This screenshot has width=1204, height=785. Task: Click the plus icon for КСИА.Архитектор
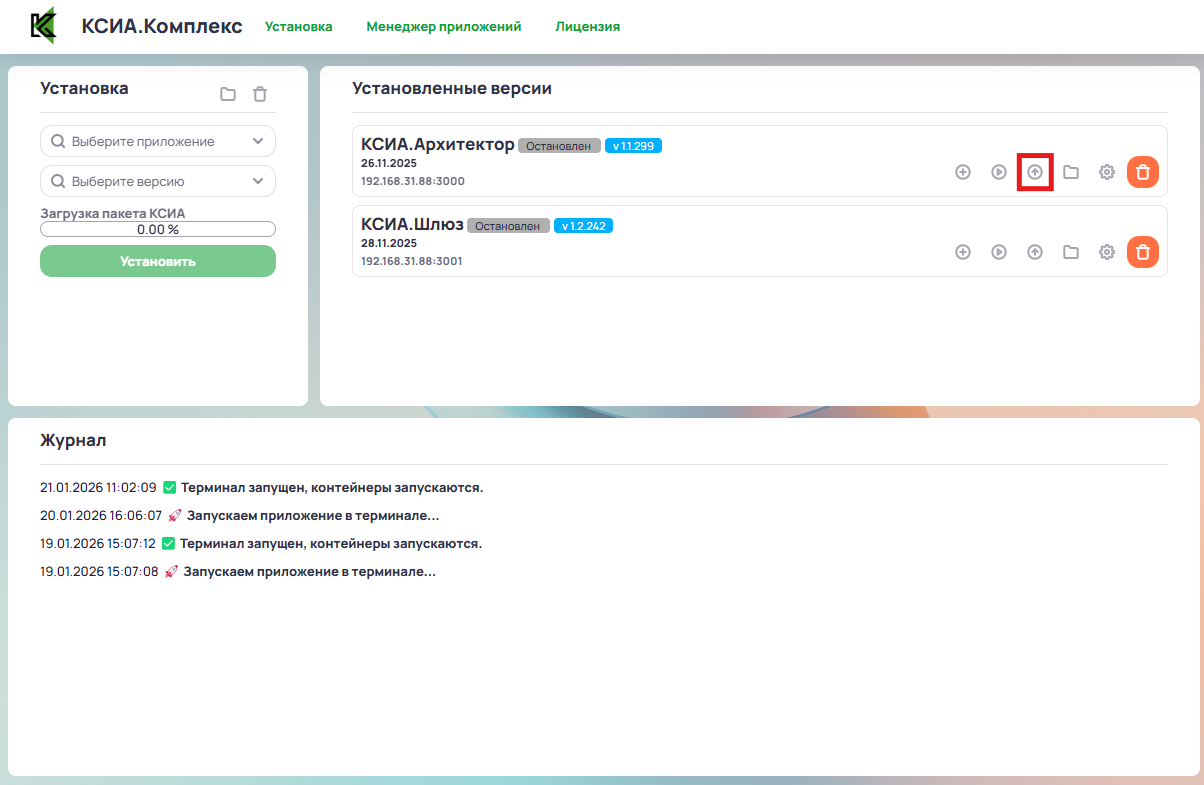point(963,171)
